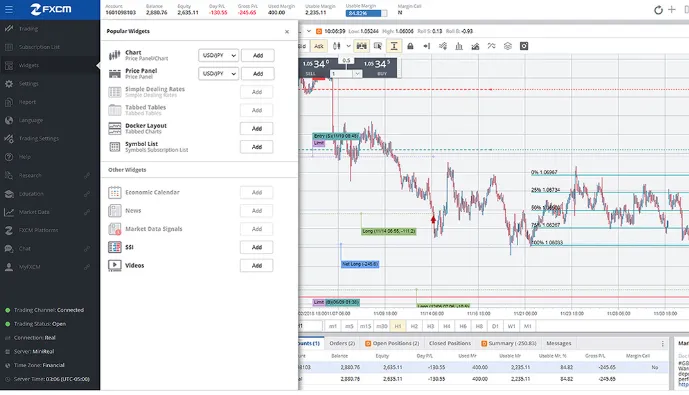The image size is (689, 395).
Task: Add the Docker Layout widget
Action: (x=257, y=129)
